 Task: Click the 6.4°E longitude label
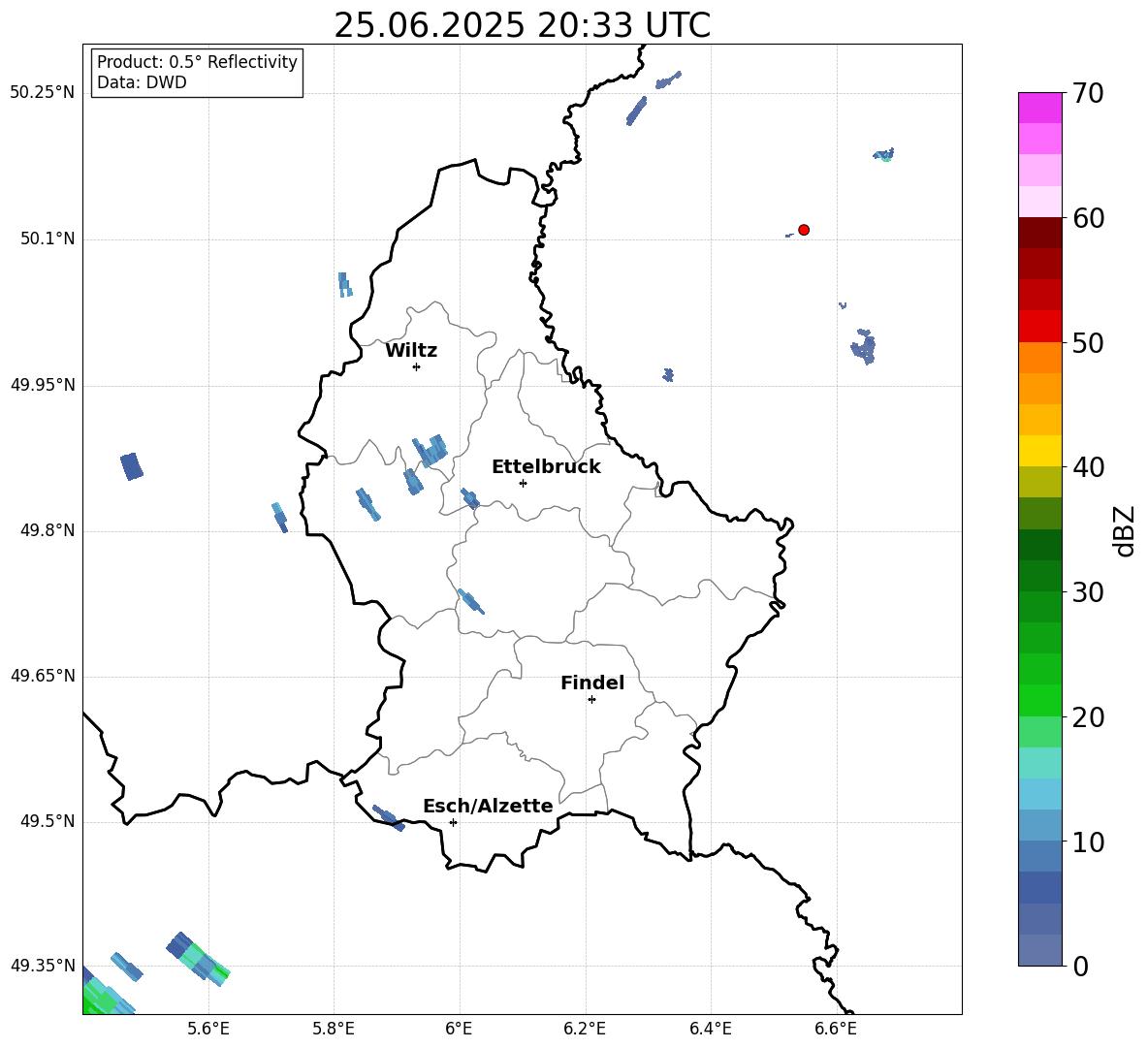710,1029
